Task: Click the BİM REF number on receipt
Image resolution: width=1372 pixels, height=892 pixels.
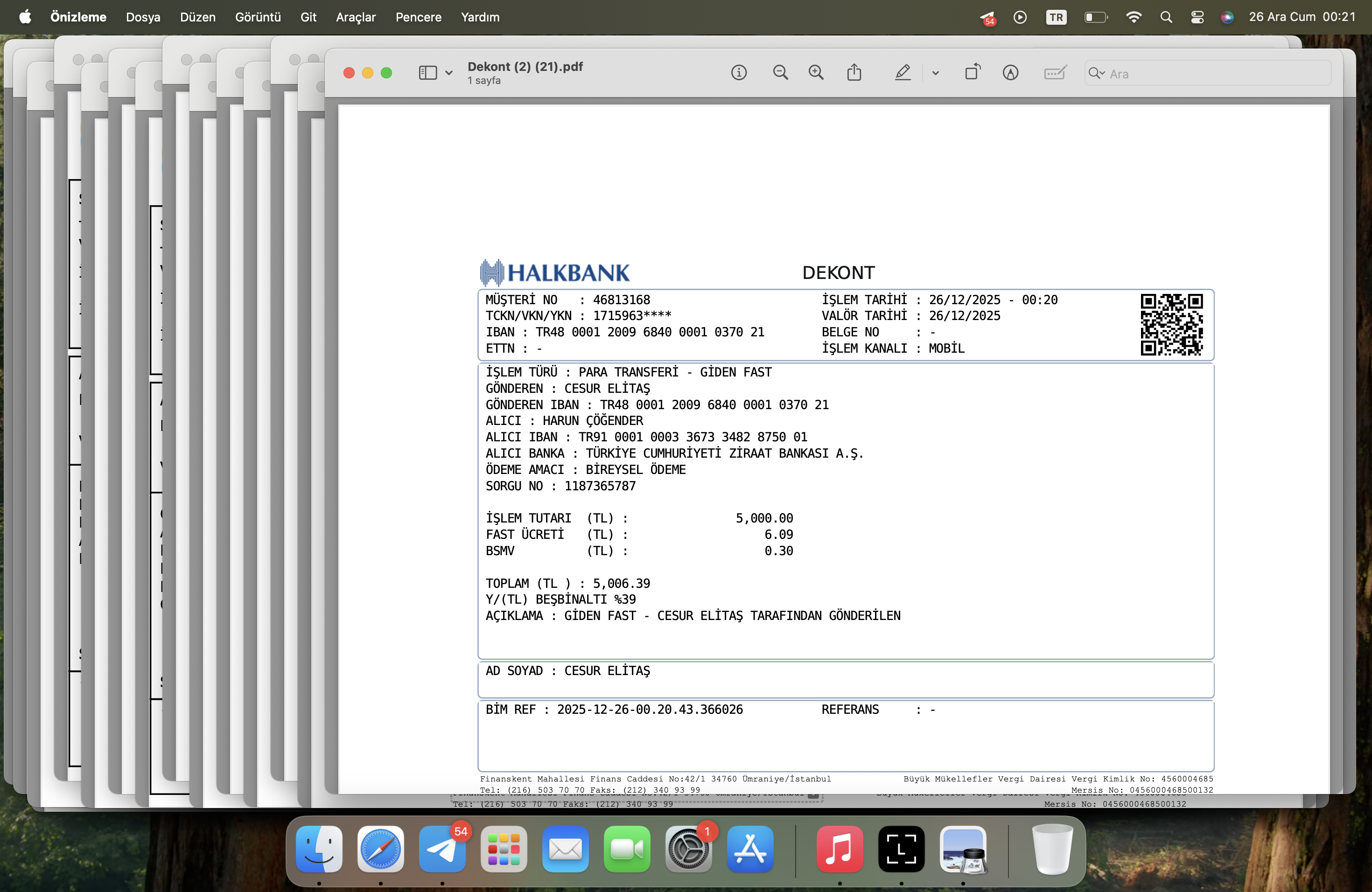Action: 650,709
